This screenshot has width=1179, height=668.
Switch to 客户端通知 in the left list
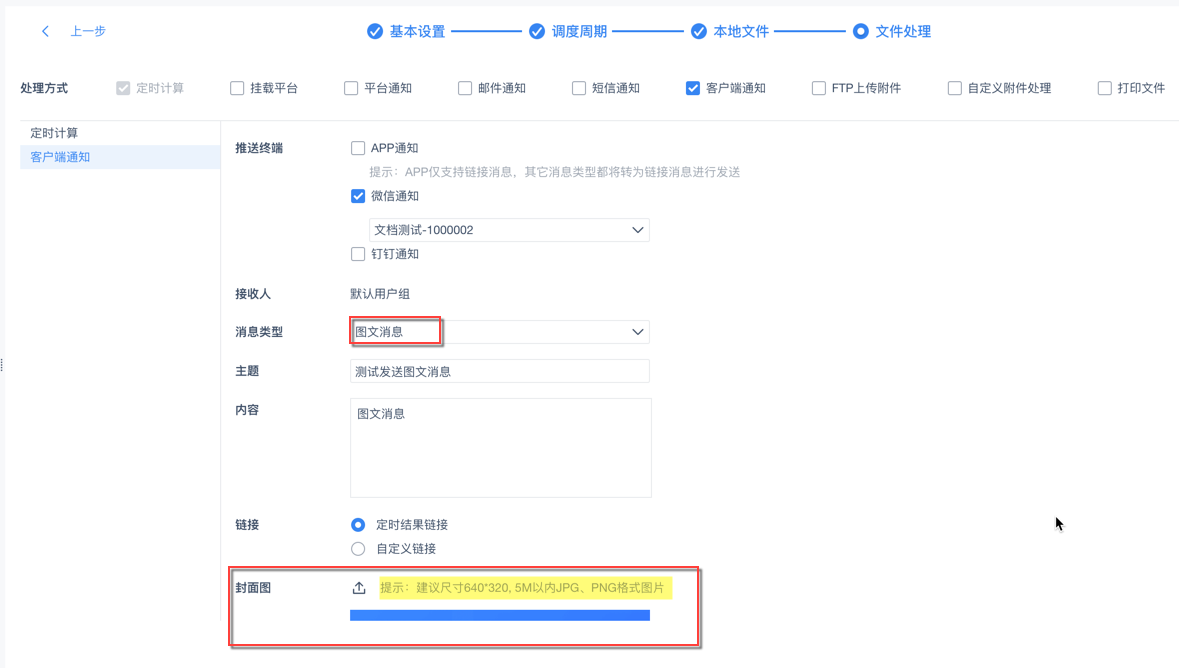[x=60, y=157]
